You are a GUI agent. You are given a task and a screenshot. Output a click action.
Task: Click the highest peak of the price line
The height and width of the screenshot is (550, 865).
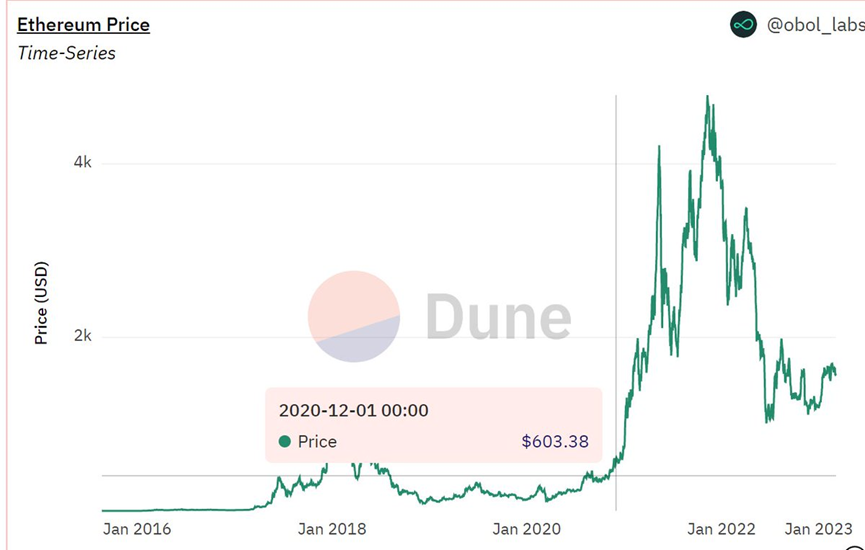pyautogui.click(x=707, y=98)
